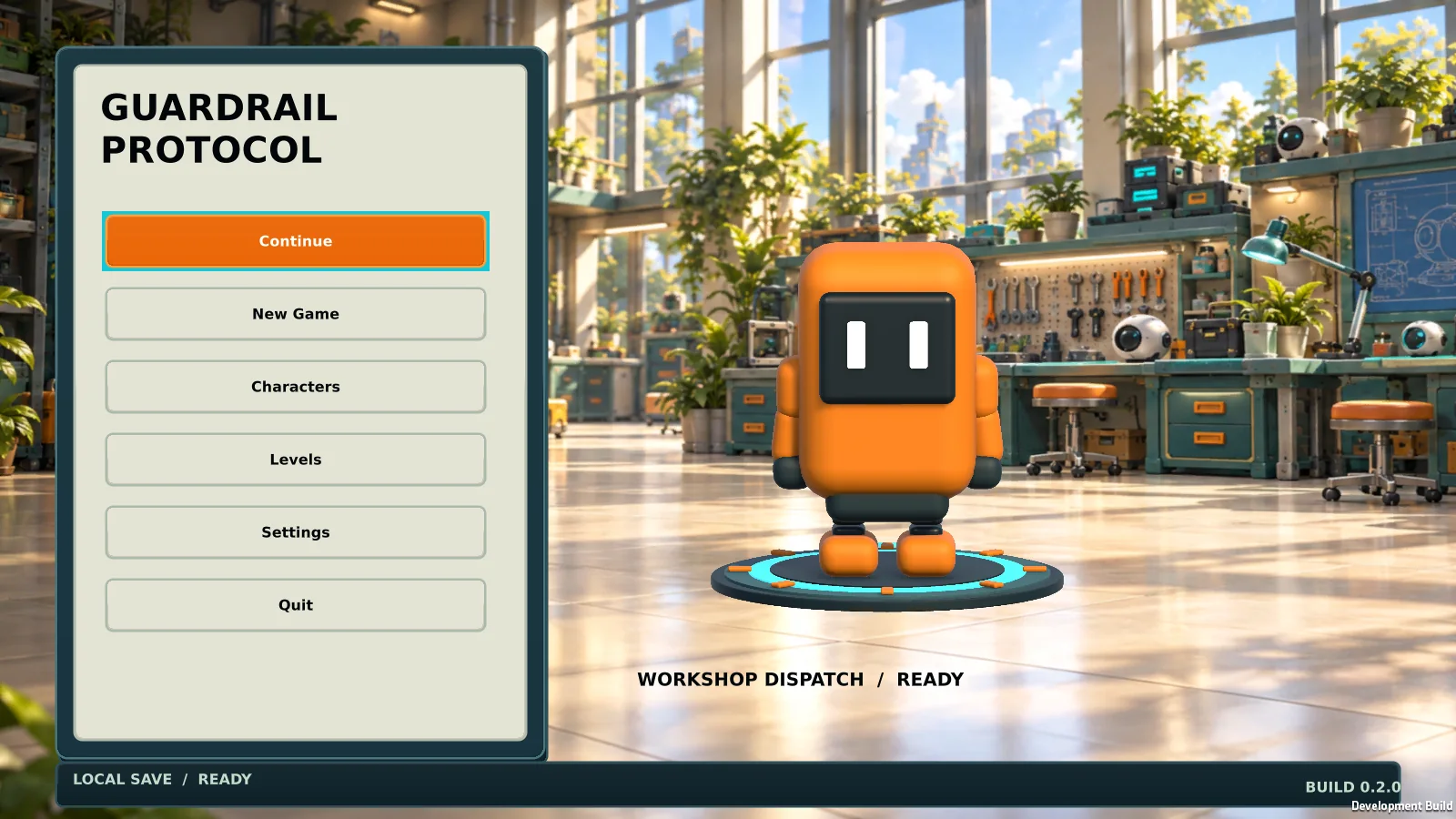This screenshot has width=1456, height=819.
Task: Quit the game
Action: (296, 605)
